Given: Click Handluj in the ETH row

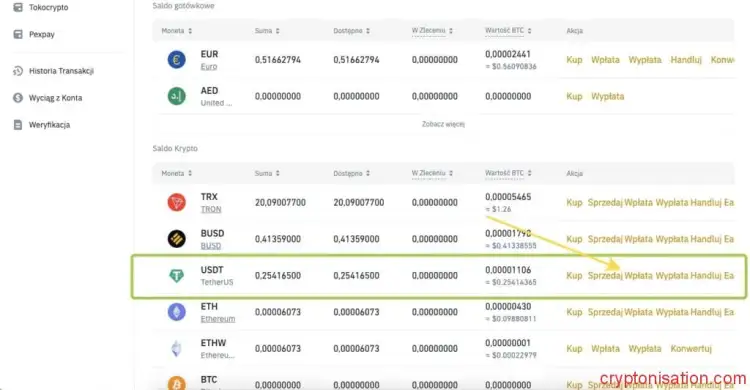Looking at the screenshot, I should click(706, 312).
